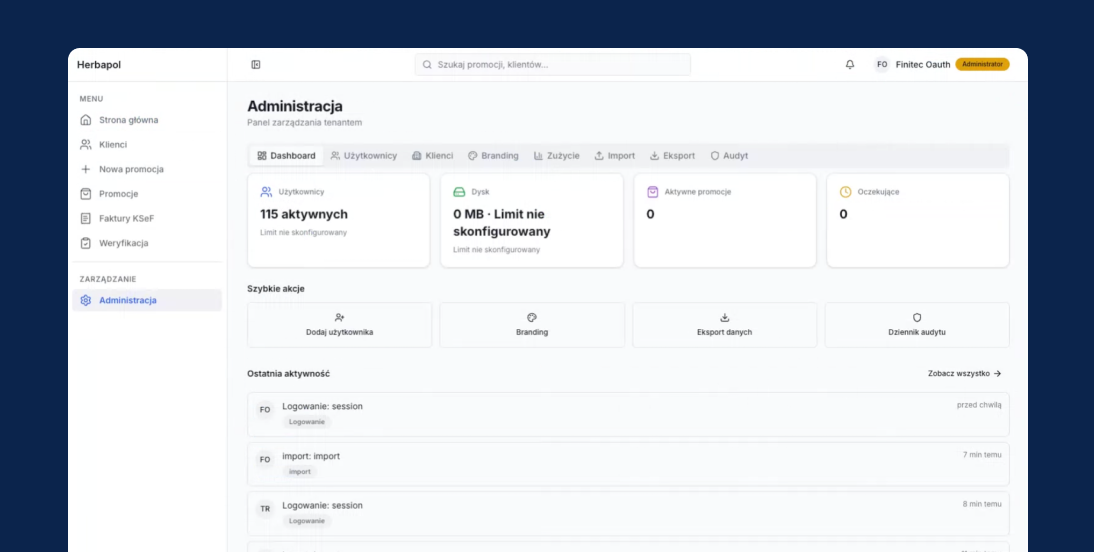Open Faktury KSeF in sidebar

pyautogui.click(x=126, y=218)
